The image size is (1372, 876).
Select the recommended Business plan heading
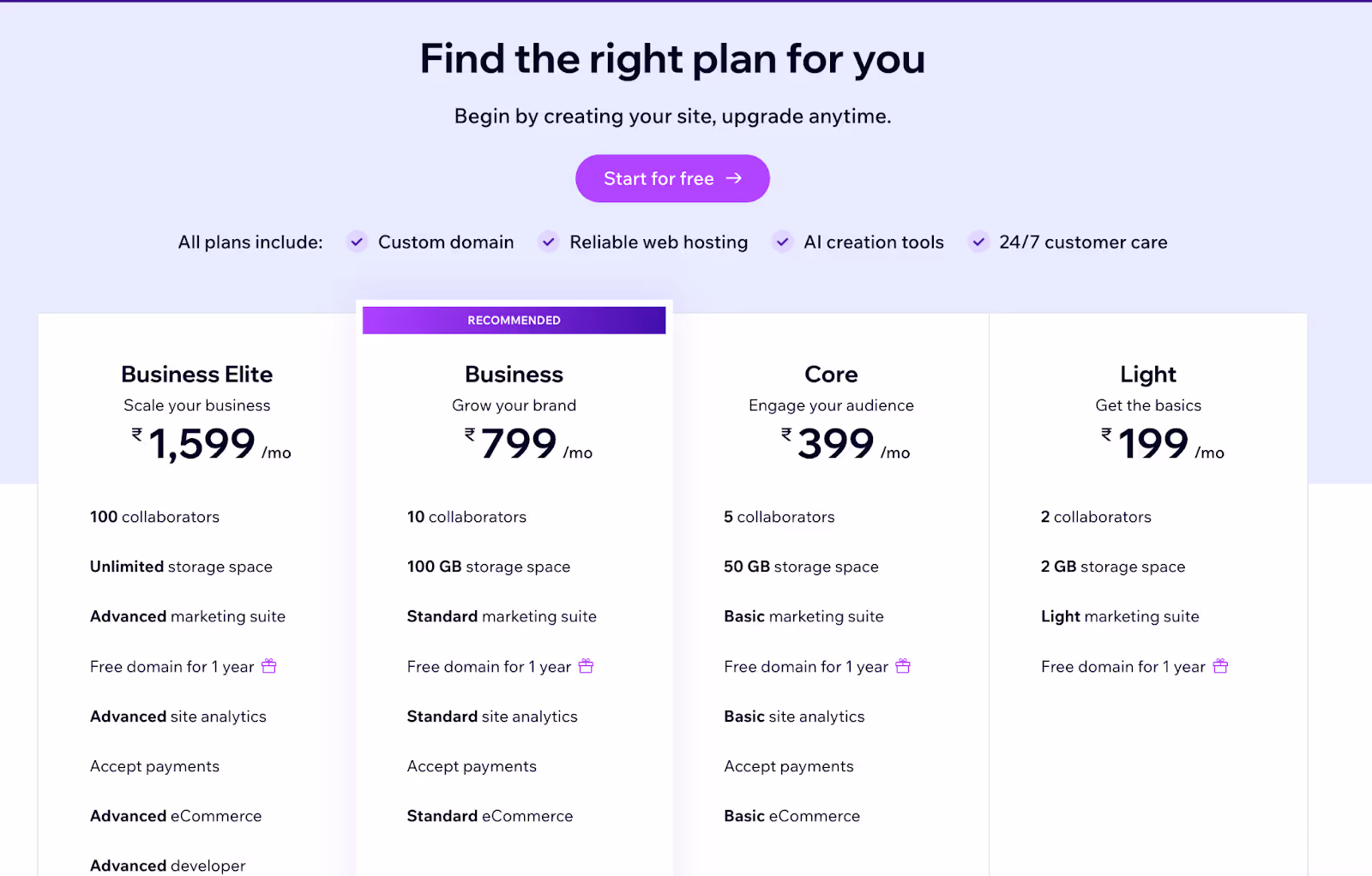pos(514,375)
